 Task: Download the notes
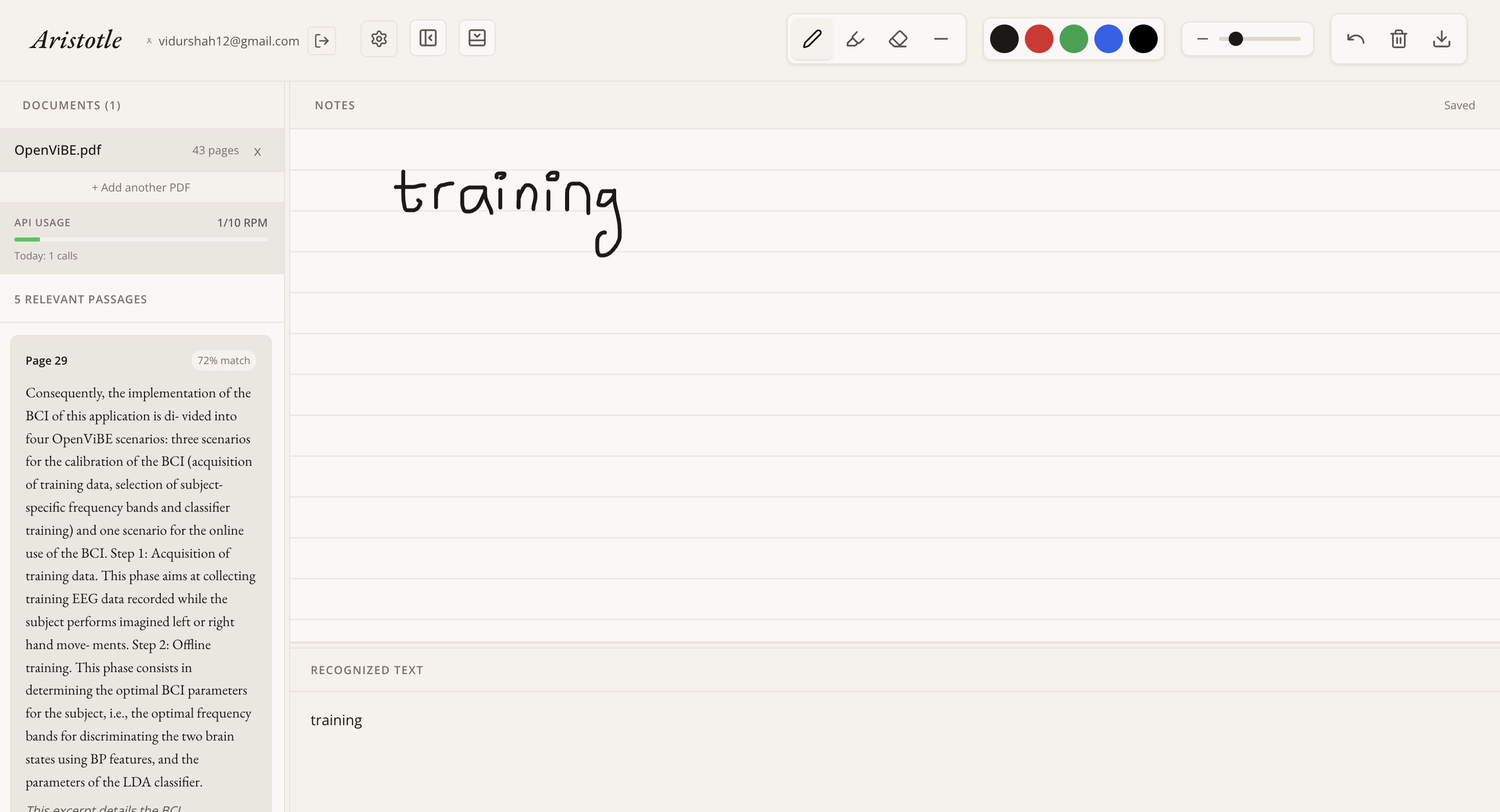click(x=1441, y=39)
